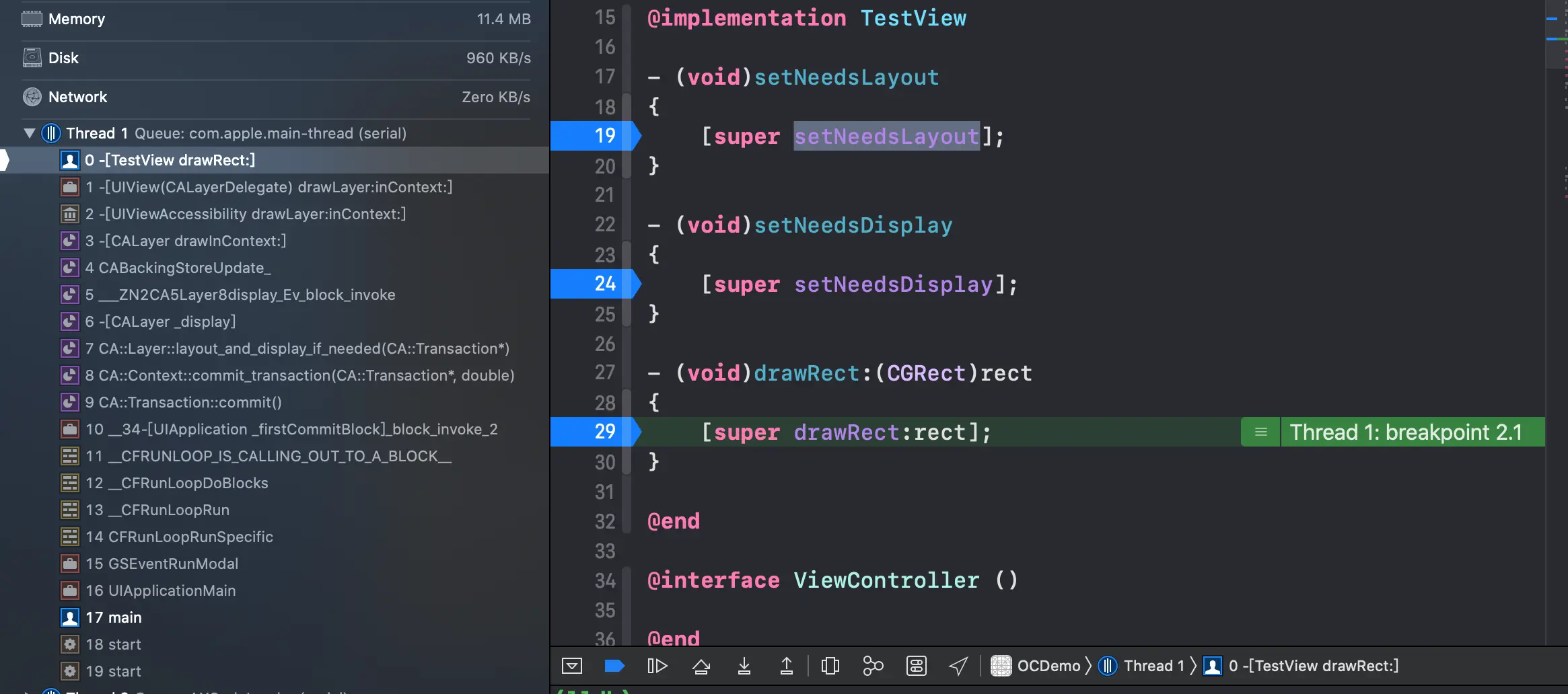This screenshot has height=694, width=1568.
Task: Click the ViewController interface name on line 34
Action: pyautogui.click(x=886, y=580)
